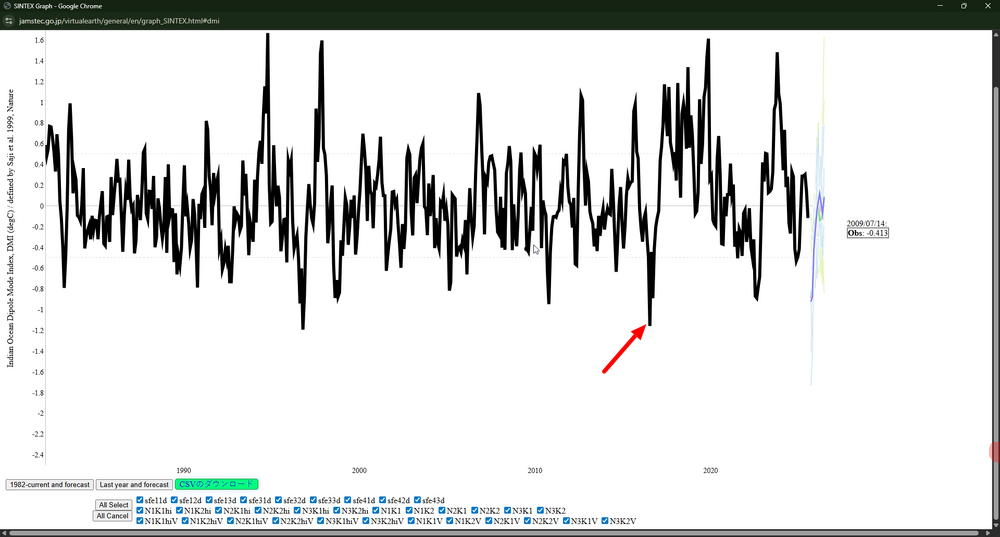1000x537 pixels.
Task: Toggle the N3K1 checkbox
Action: [x=508, y=510]
